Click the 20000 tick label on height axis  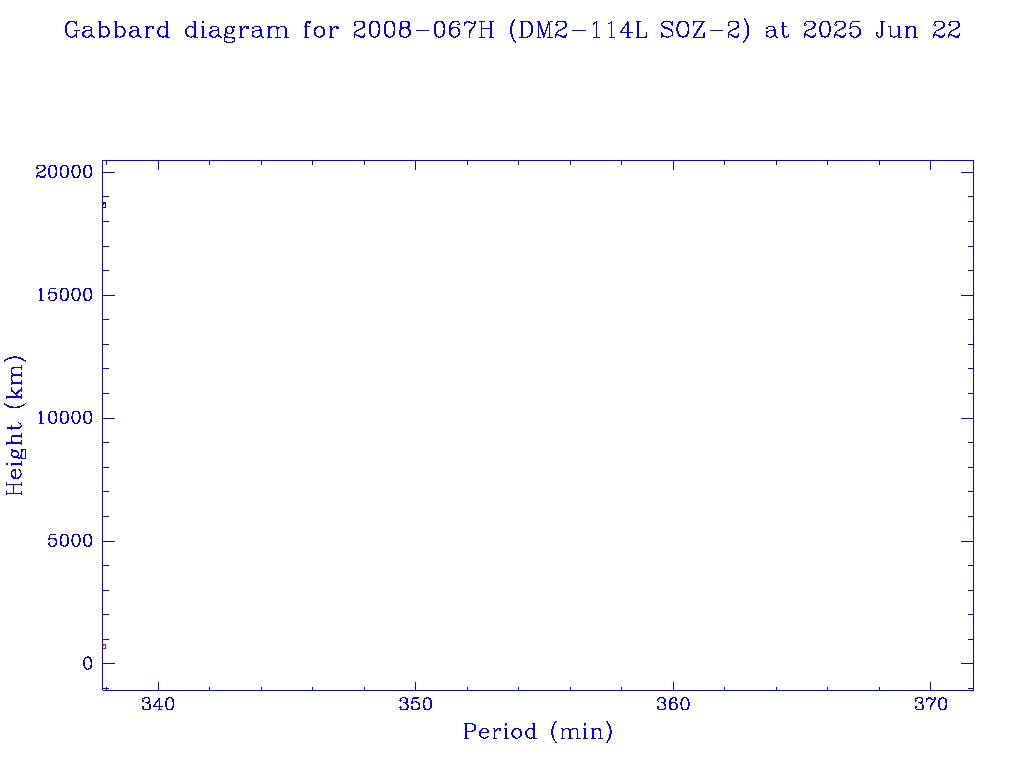click(64, 172)
